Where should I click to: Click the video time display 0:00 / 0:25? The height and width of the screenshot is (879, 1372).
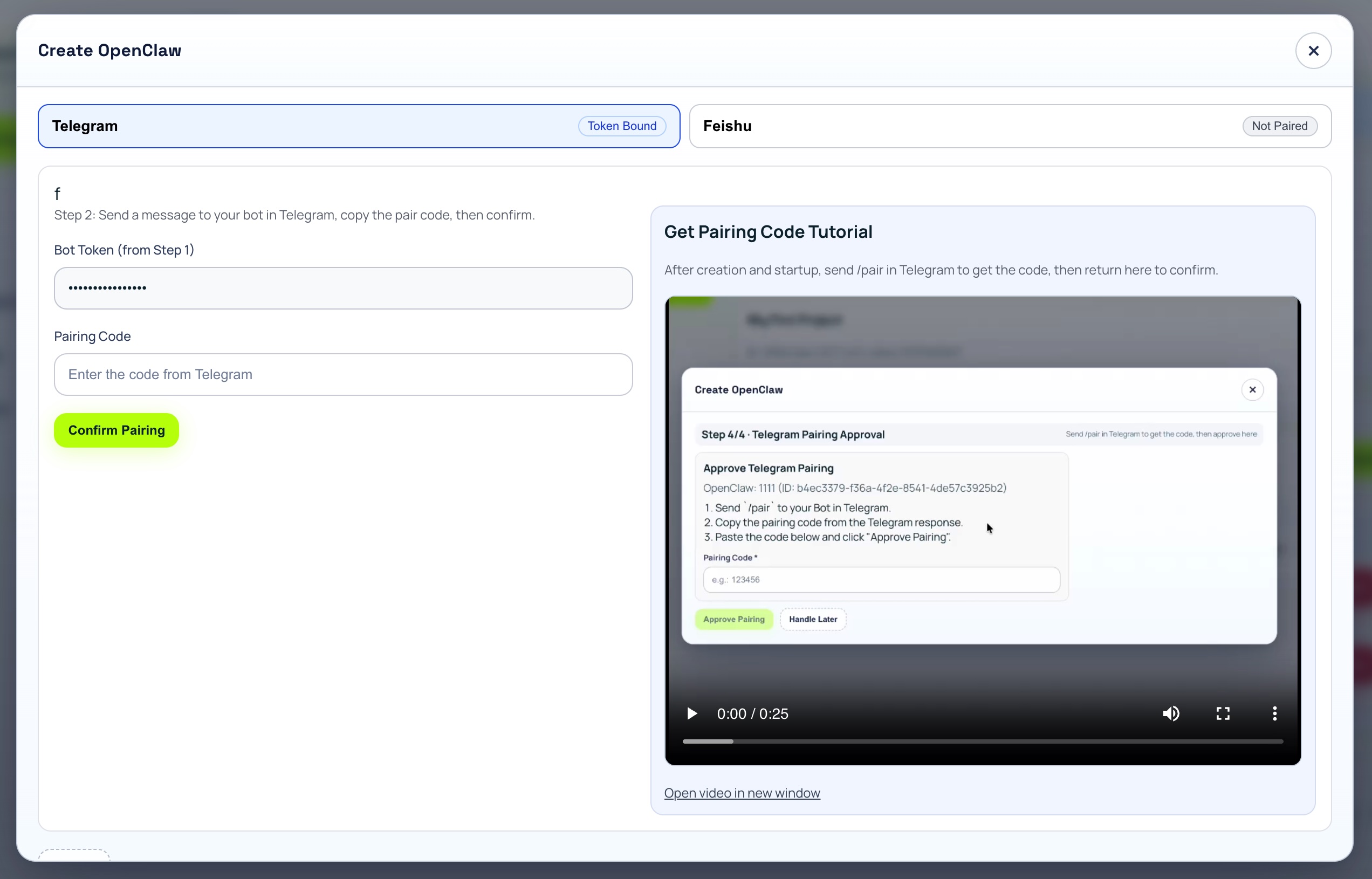click(752, 713)
